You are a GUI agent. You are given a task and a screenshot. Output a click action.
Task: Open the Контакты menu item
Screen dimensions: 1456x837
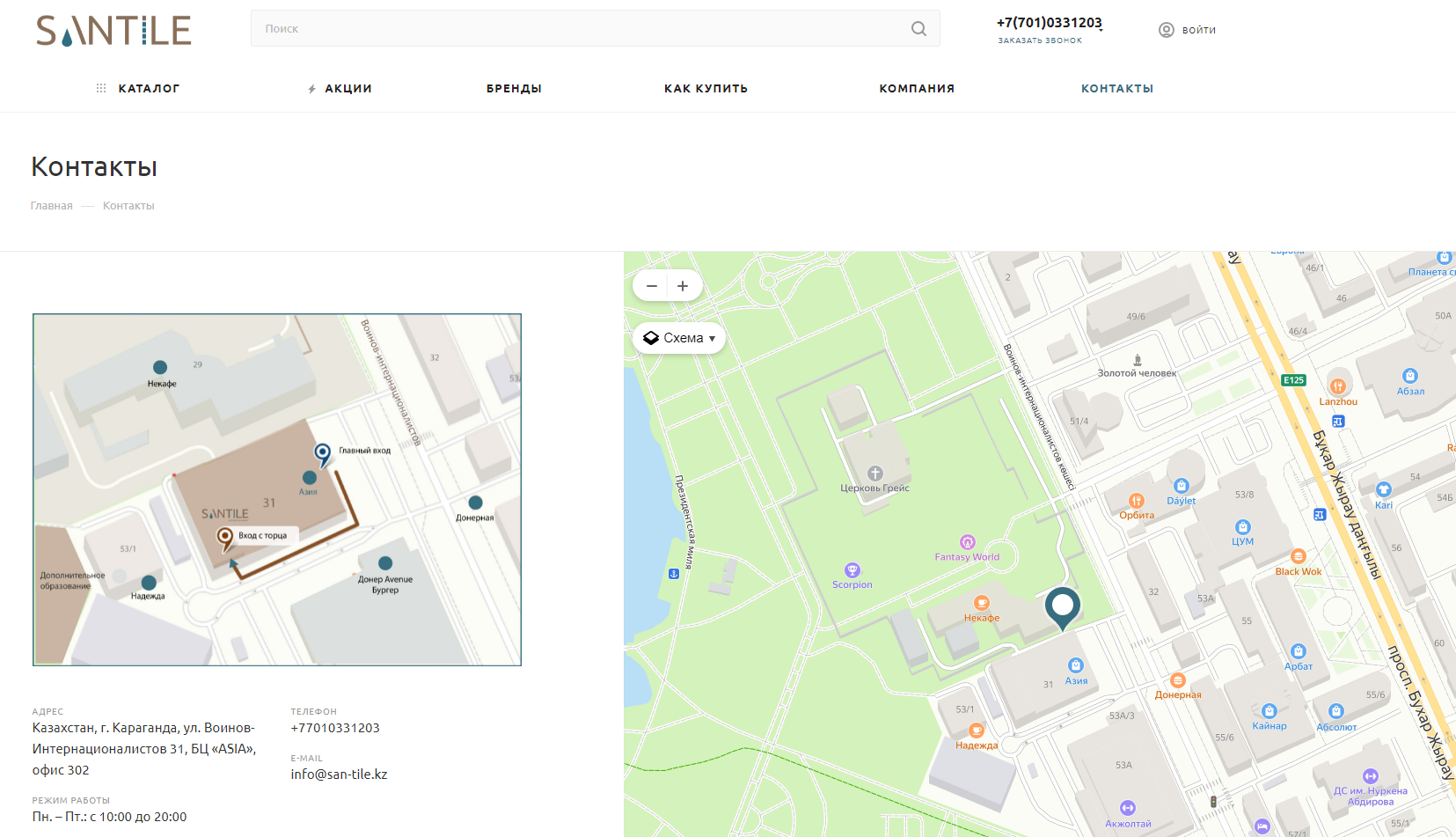[1117, 89]
